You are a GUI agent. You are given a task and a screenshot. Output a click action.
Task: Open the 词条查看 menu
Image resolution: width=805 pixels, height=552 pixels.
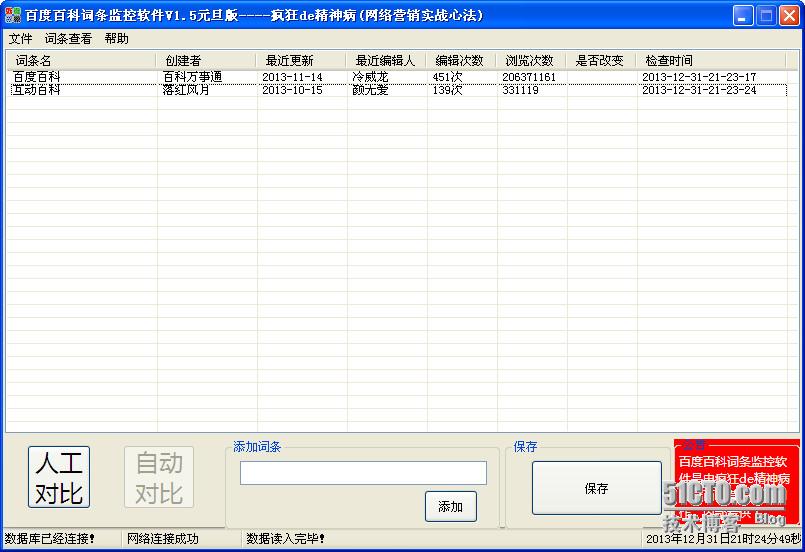68,39
